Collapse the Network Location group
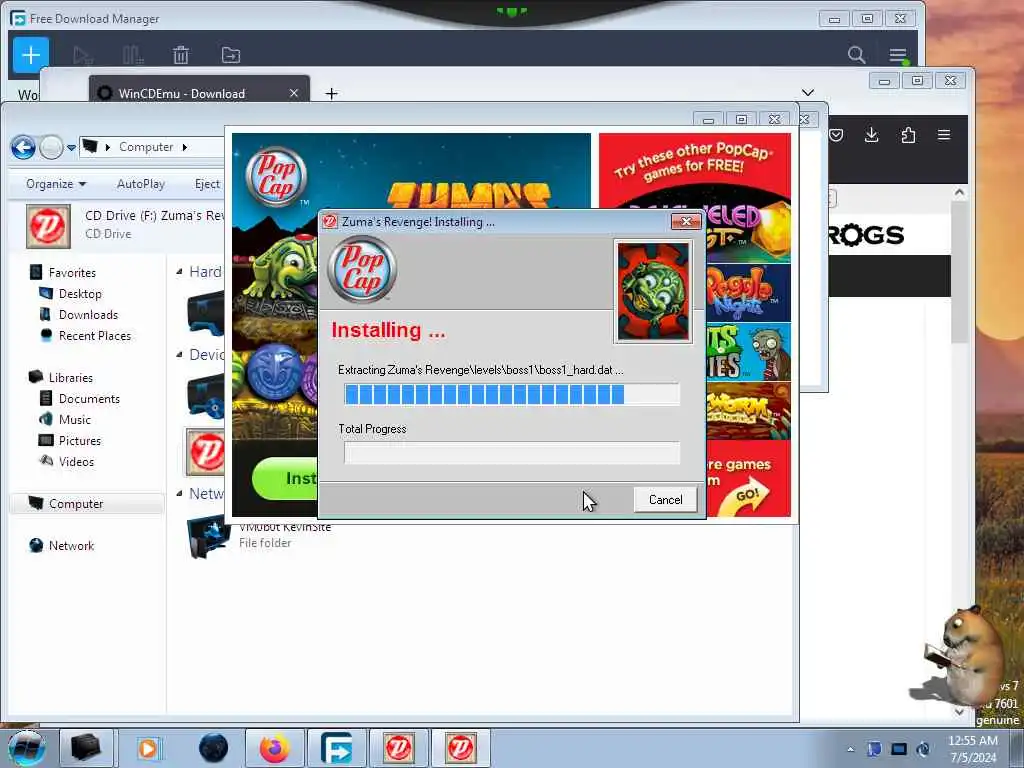Screen dimensions: 1024x768 179,493
